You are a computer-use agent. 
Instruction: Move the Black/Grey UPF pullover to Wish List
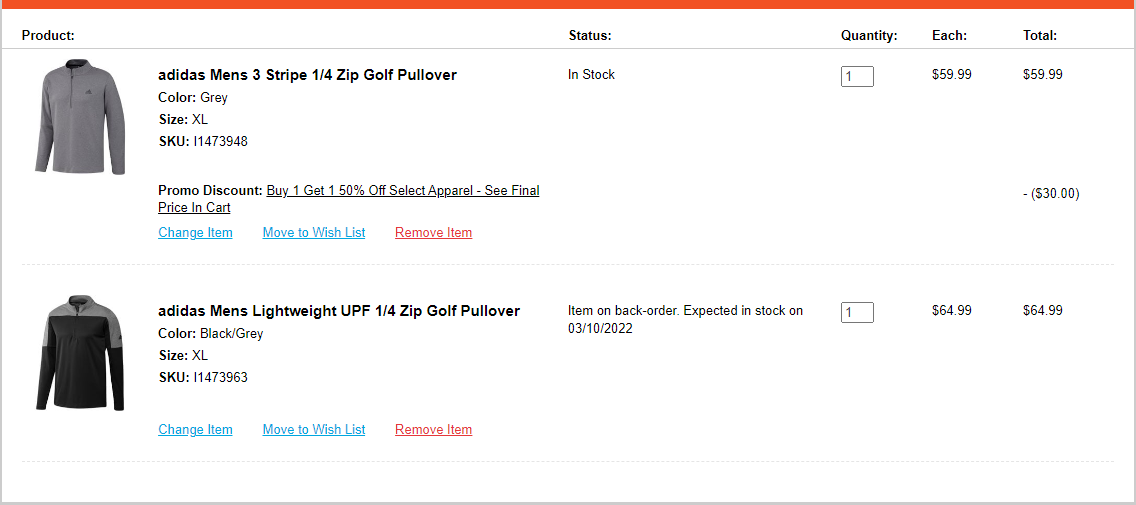[314, 430]
